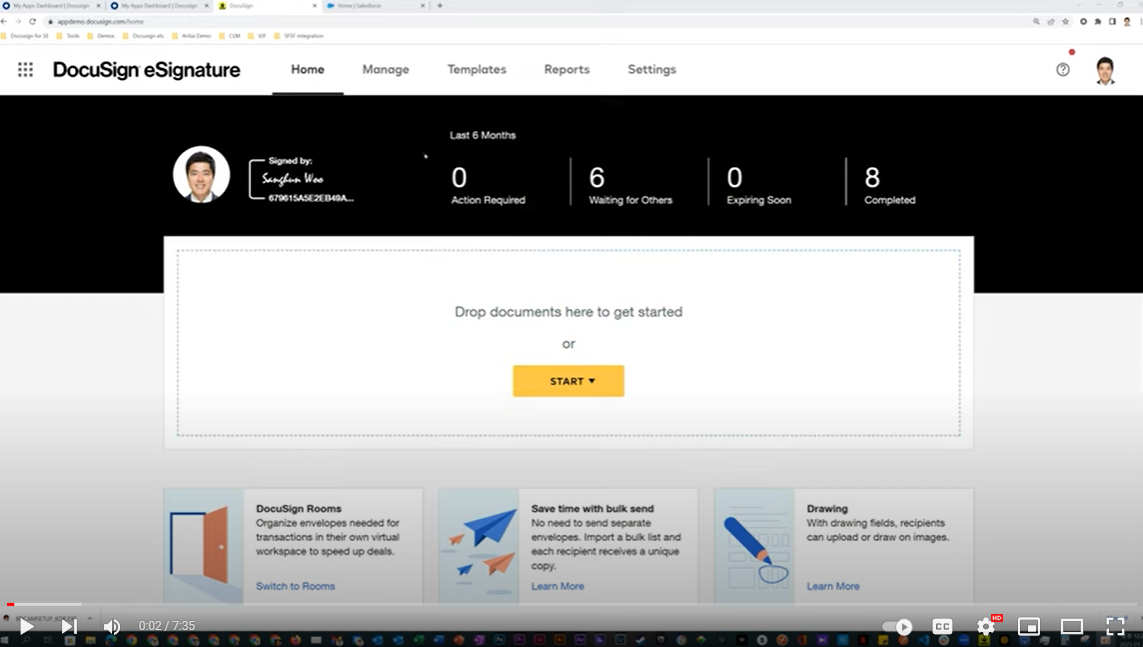Skip to the next video
1143x647 pixels.
(69, 627)
